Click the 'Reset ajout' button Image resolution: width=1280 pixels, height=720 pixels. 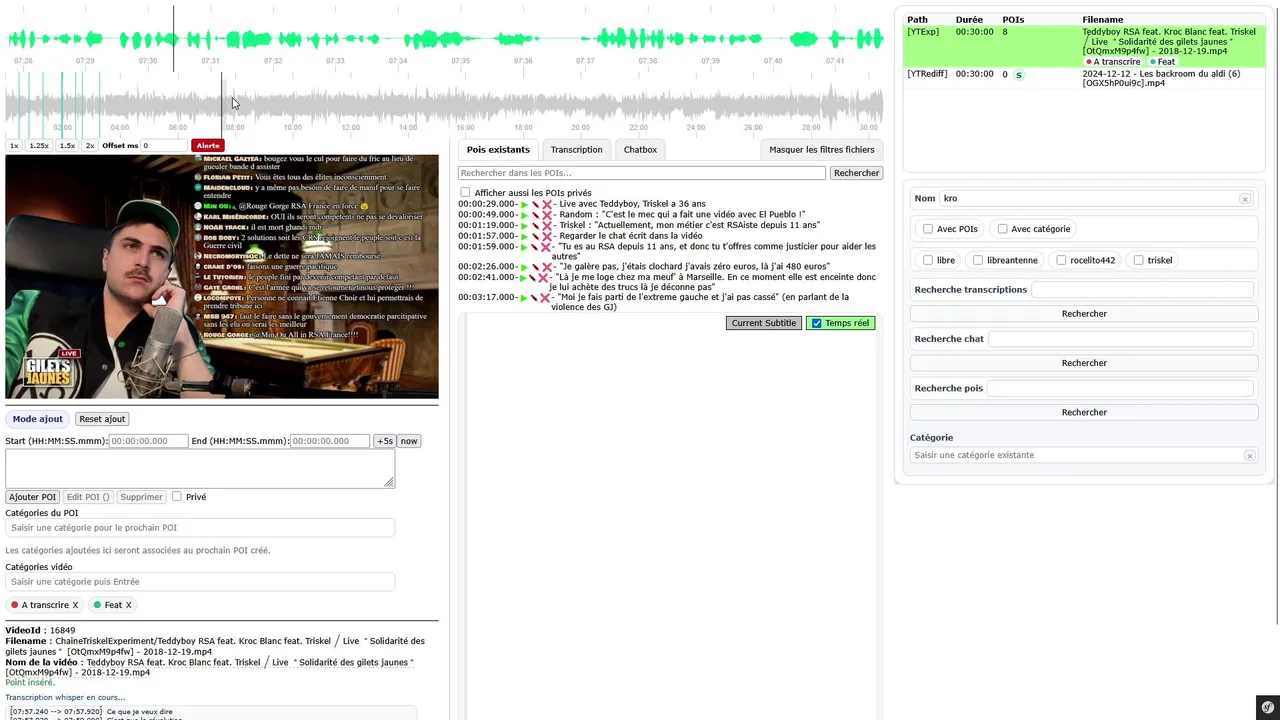(102, 419)
